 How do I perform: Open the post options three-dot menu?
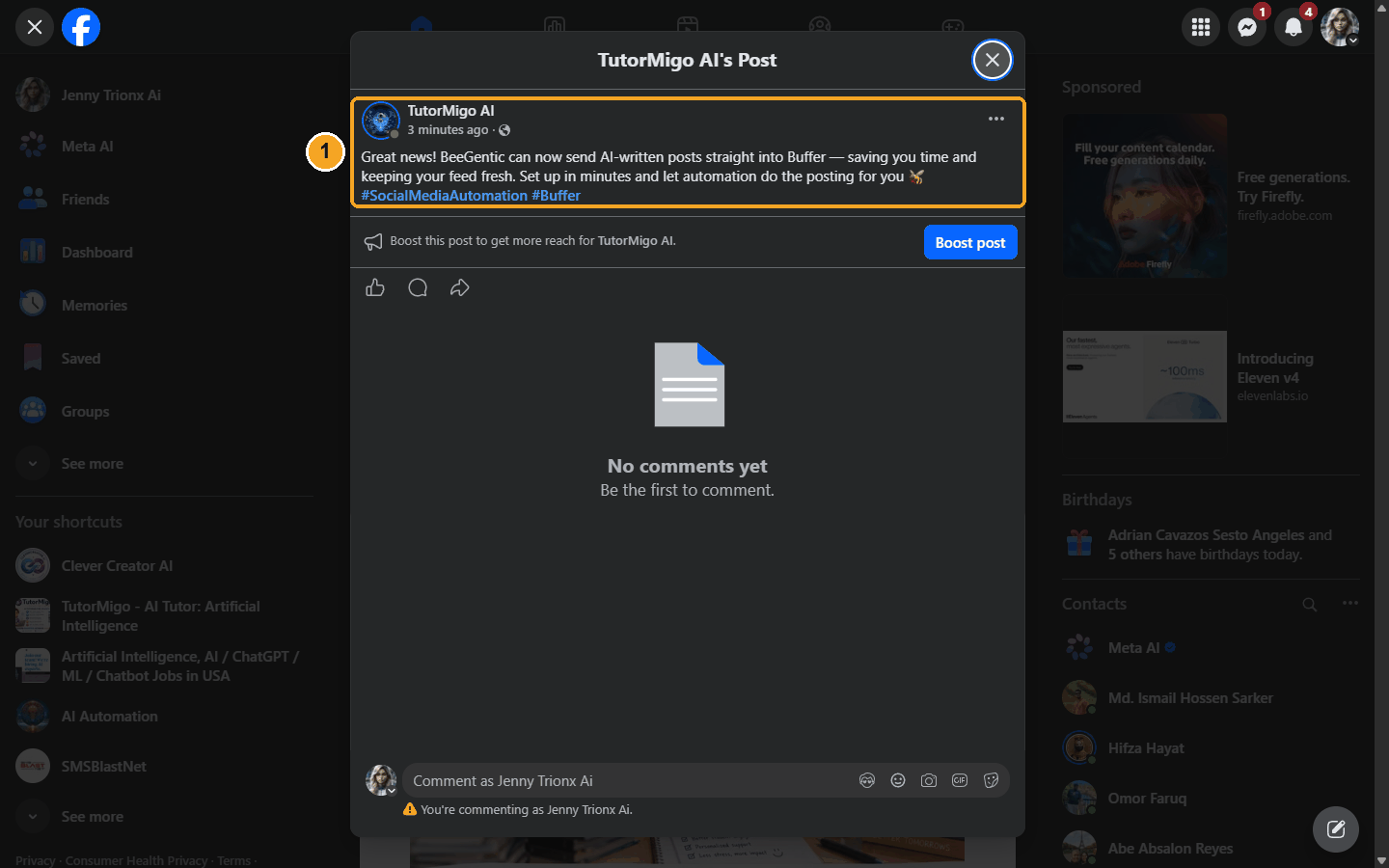(x=996, y=119)
